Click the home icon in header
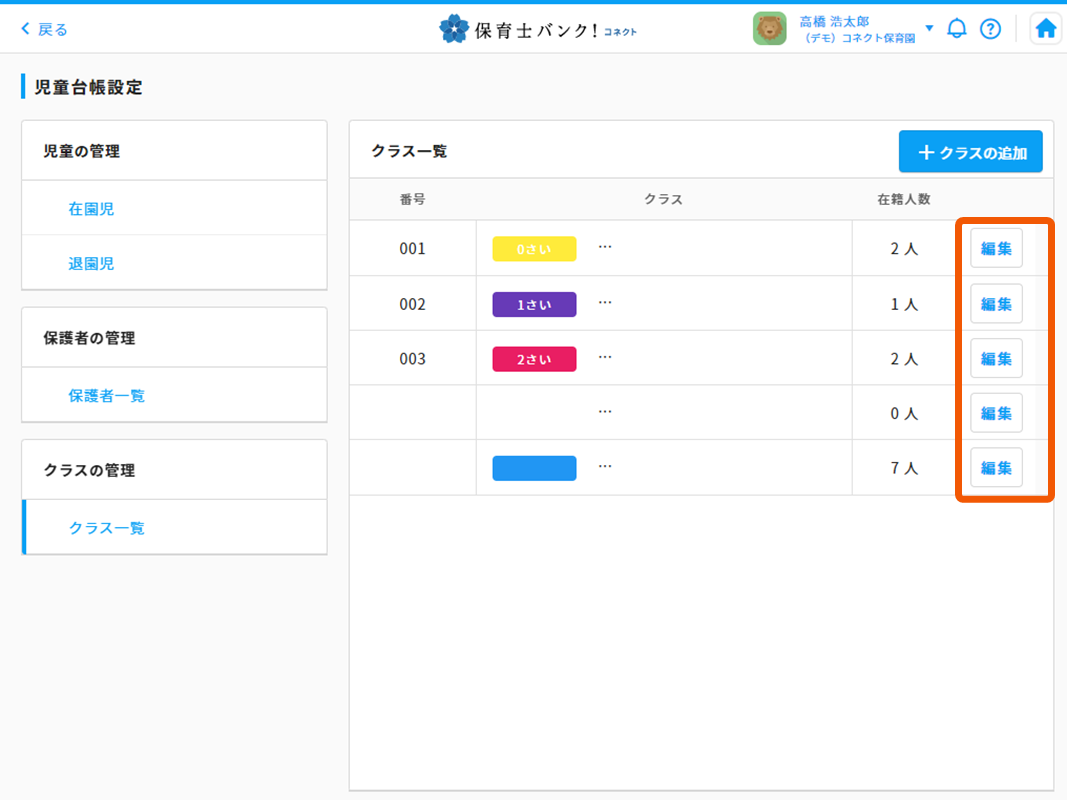This screenshot has width=1067, height=800. [x=1045, y=29]
